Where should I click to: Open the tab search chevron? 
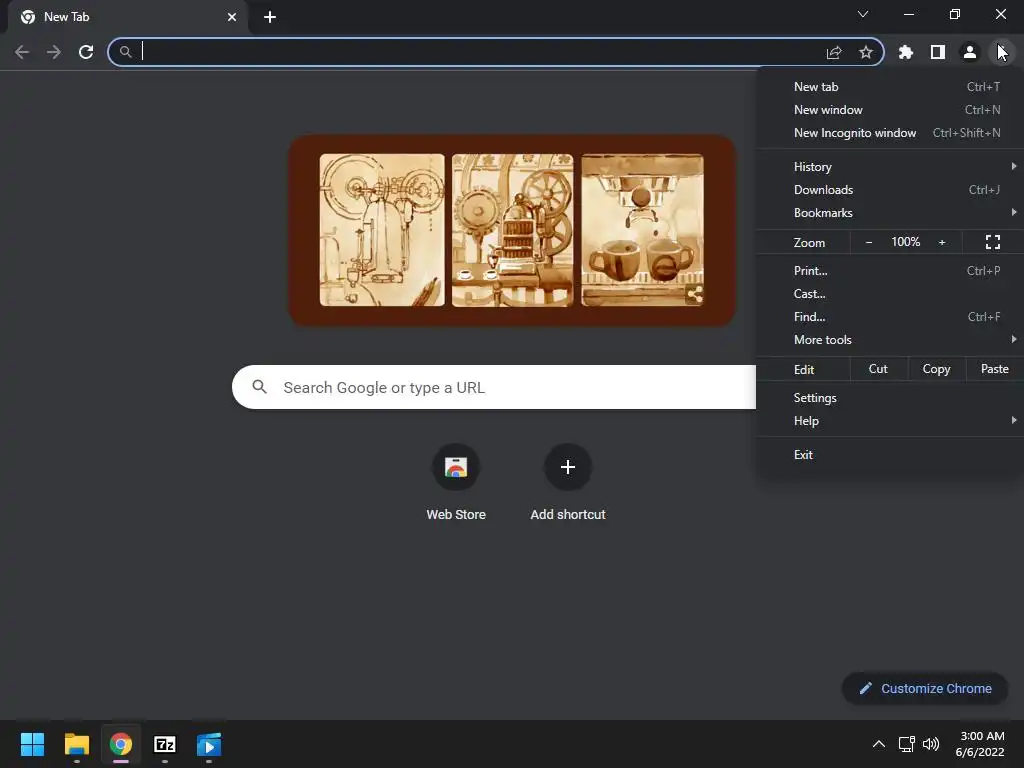point(863,14)
